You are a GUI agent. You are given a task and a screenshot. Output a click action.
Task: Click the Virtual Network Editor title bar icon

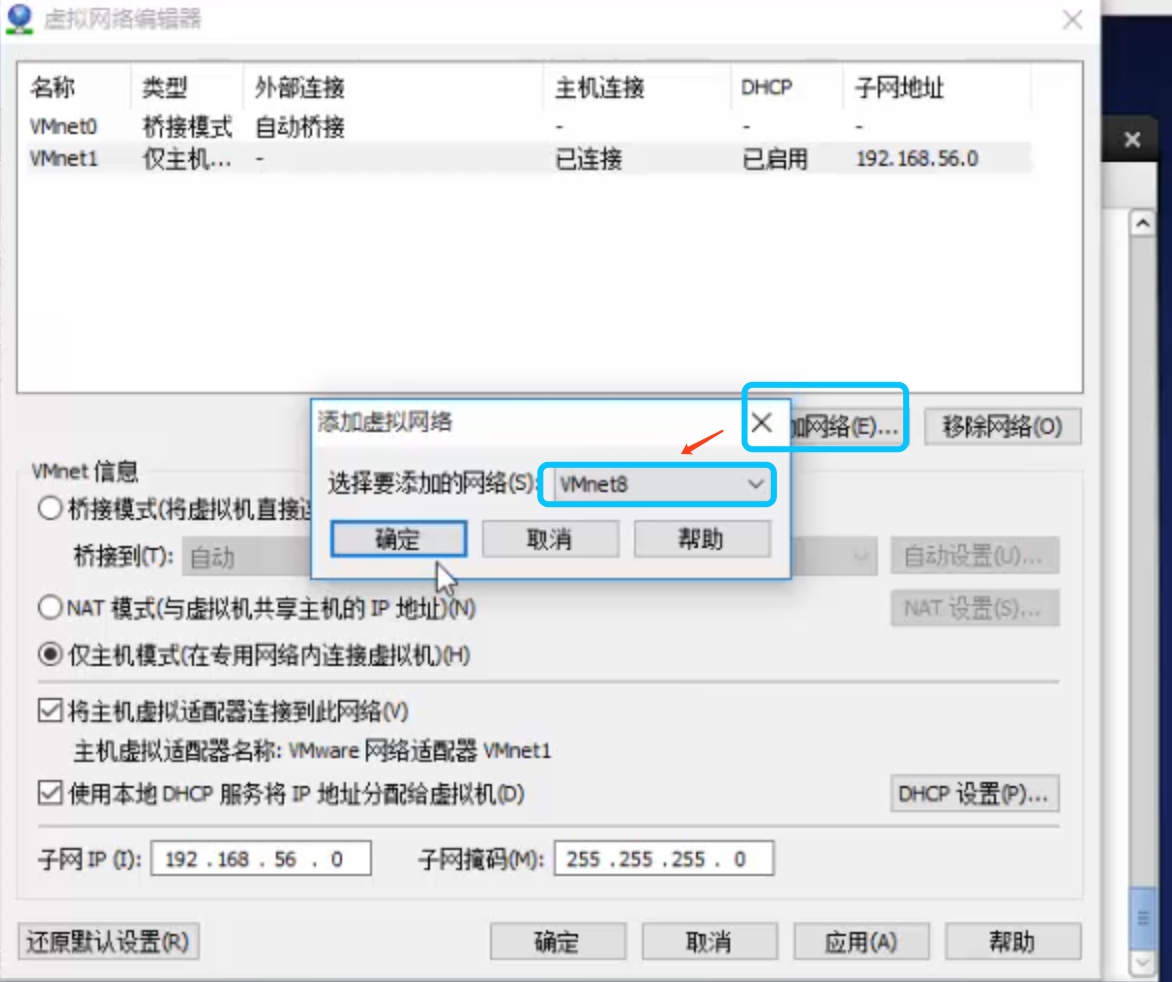tap(19, 19)
